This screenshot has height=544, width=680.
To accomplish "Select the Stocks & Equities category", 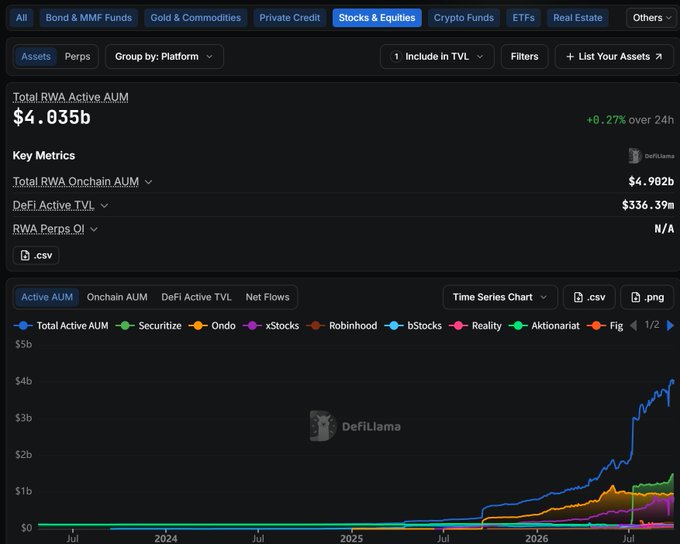I will click(x=377, y=18).
